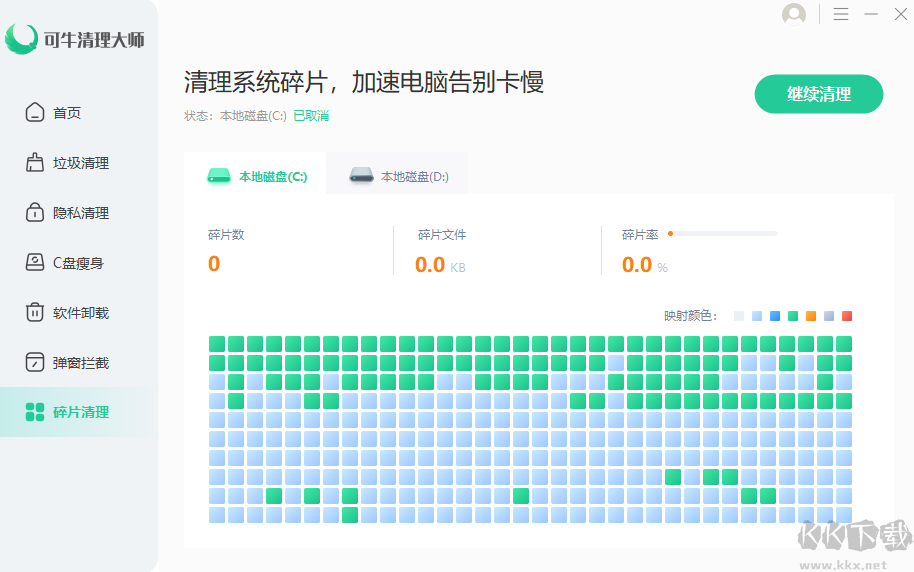This screenshot has height=572, width=914.
Task: Click the orange legend swatch
Action: point(811,316)
